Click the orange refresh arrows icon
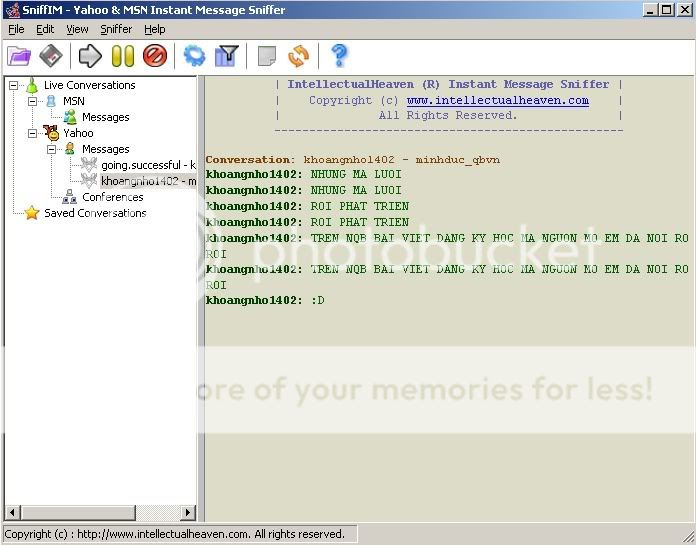The width and height of the screenshot is (696, 545). pyautogui.click(x=299, y=56)
